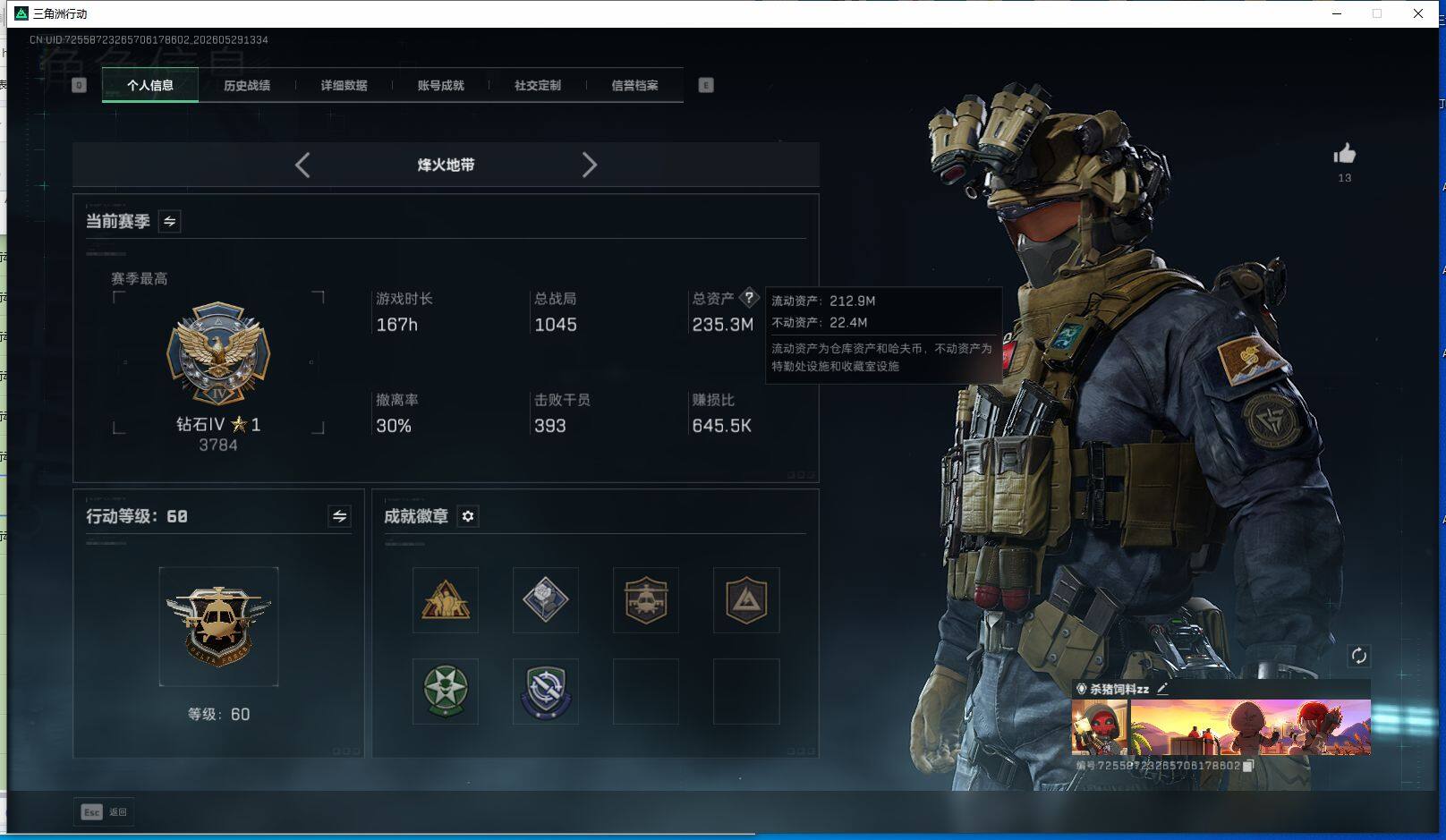Screen dimensions: 1446x840
Task: Click the 总资产 question mark help icon
Action: (x=749, y=298)
